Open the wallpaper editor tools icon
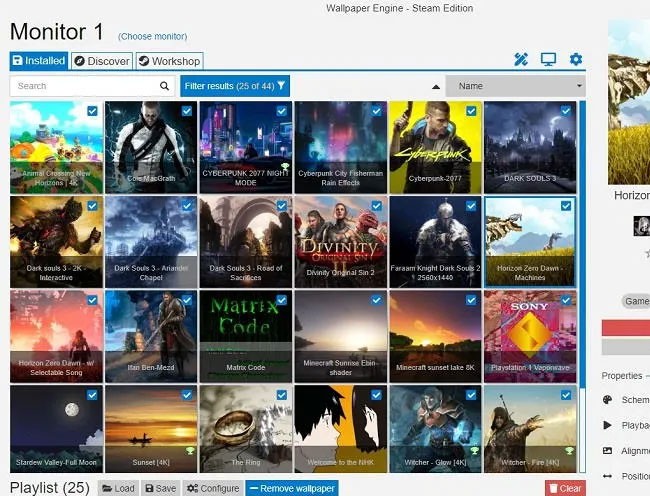Viewport: 650px width, 496px height. coord(520,60)
